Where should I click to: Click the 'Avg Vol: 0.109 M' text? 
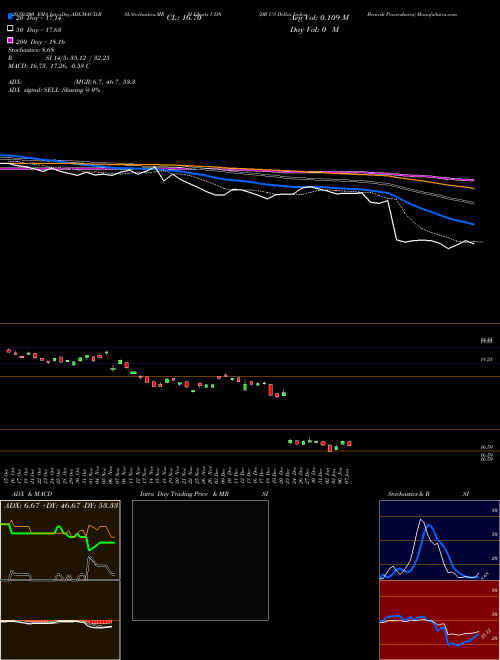tap(319, 18)
